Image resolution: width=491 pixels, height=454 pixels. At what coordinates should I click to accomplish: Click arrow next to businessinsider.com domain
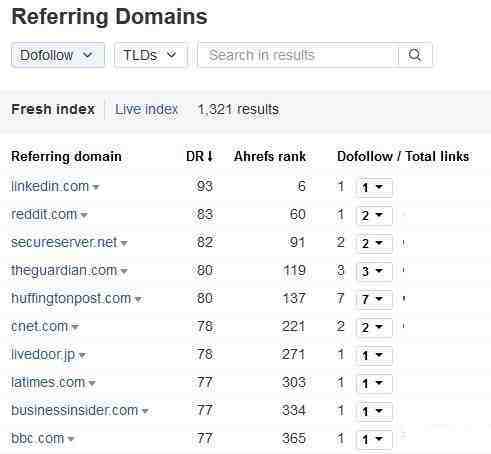click(x=145, y=411)
